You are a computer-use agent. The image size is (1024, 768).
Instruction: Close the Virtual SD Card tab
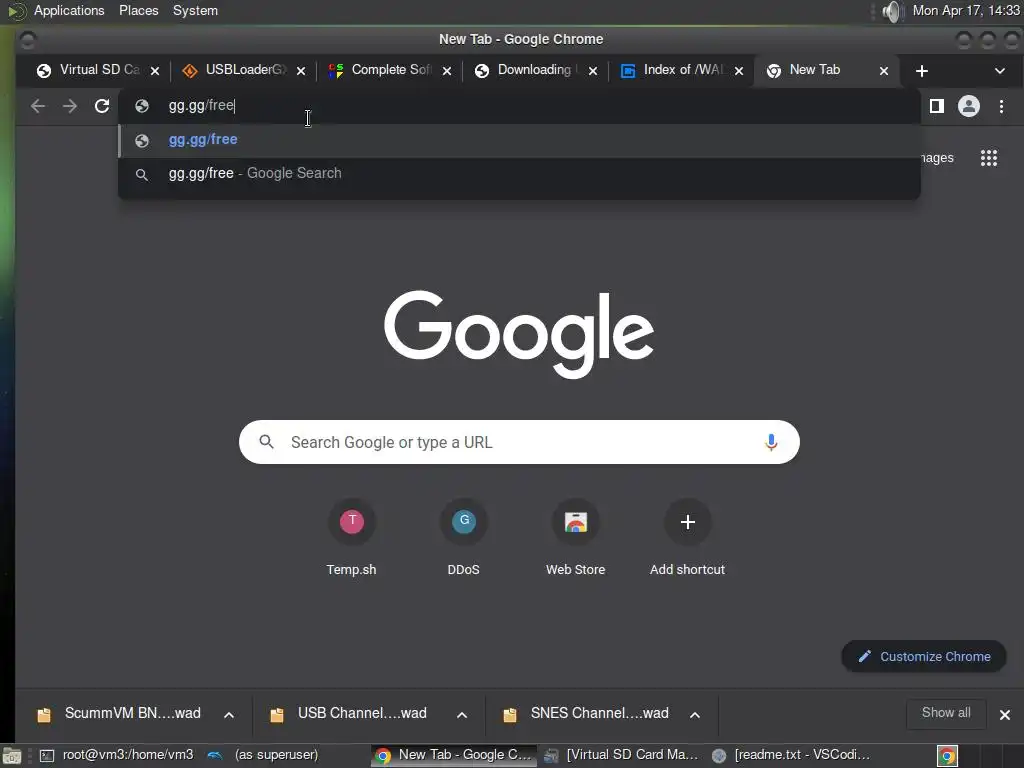pyautogui.click(x=155, y=71)
